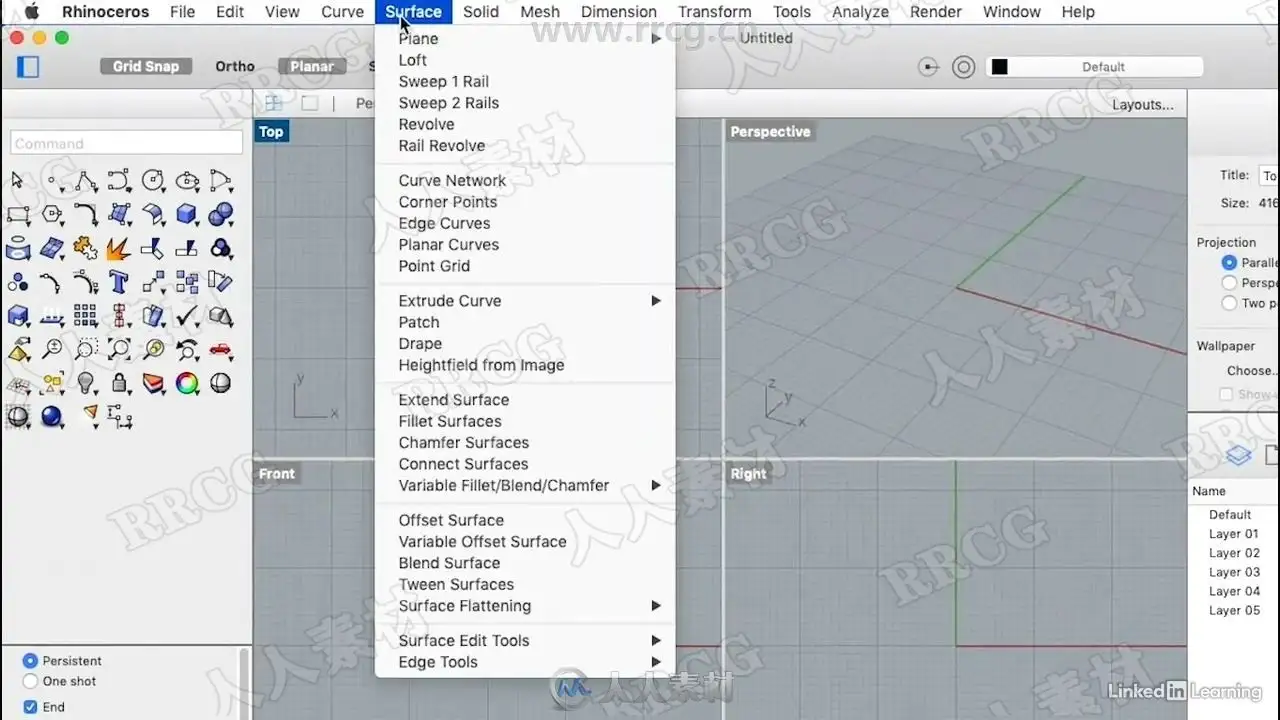Click the four-viewport layout icon
Viewport: 1280px width, 720px height.
click(x=273, y=103)
